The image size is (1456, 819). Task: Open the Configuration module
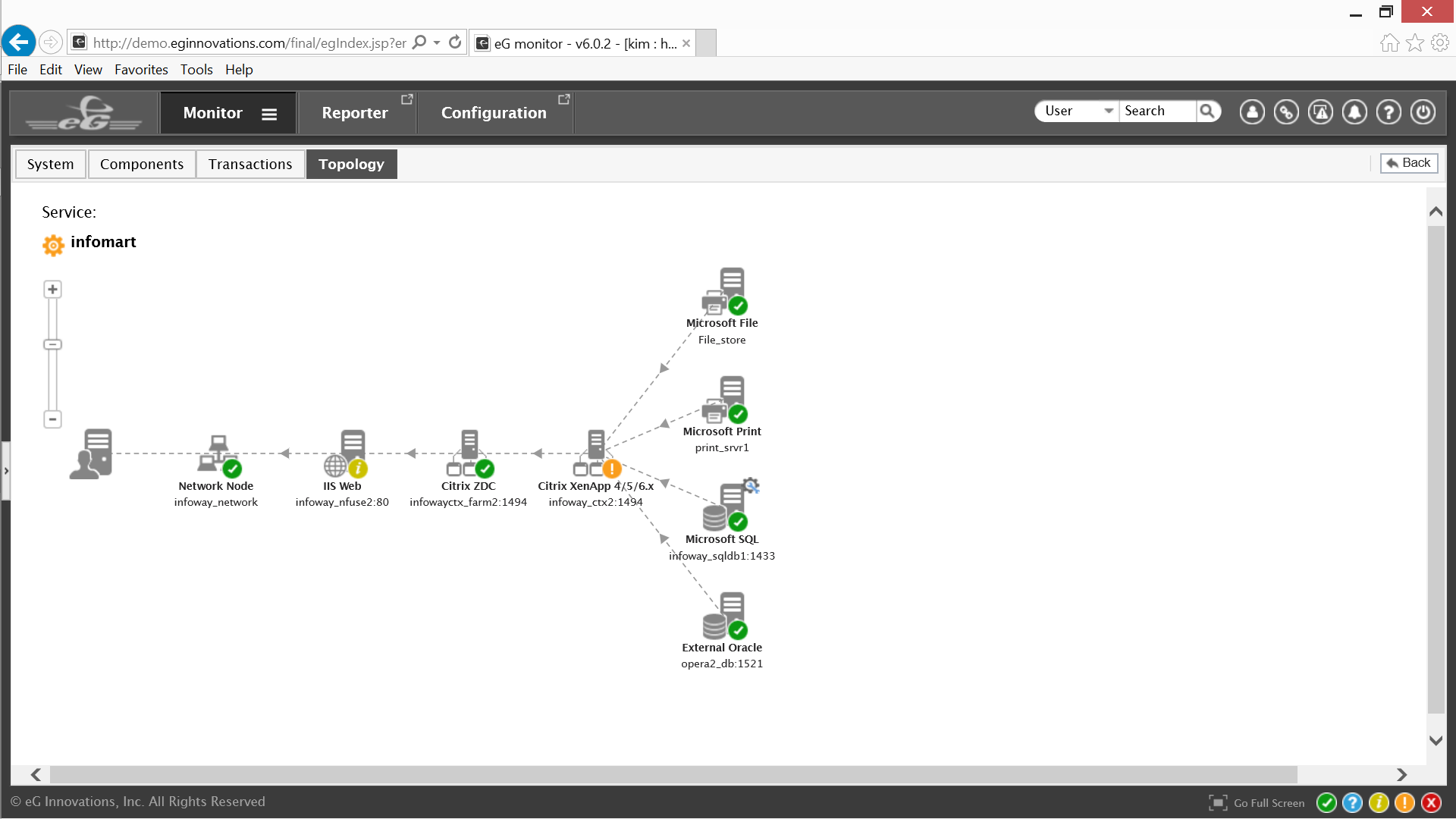494,113
